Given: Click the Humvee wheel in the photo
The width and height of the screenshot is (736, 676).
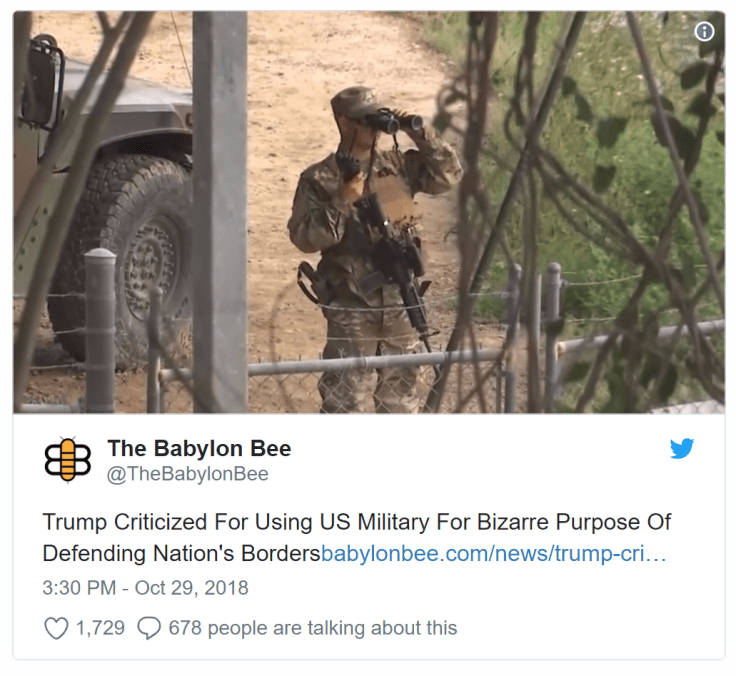Looking at the screenshot, I should (x=124, y=263).
